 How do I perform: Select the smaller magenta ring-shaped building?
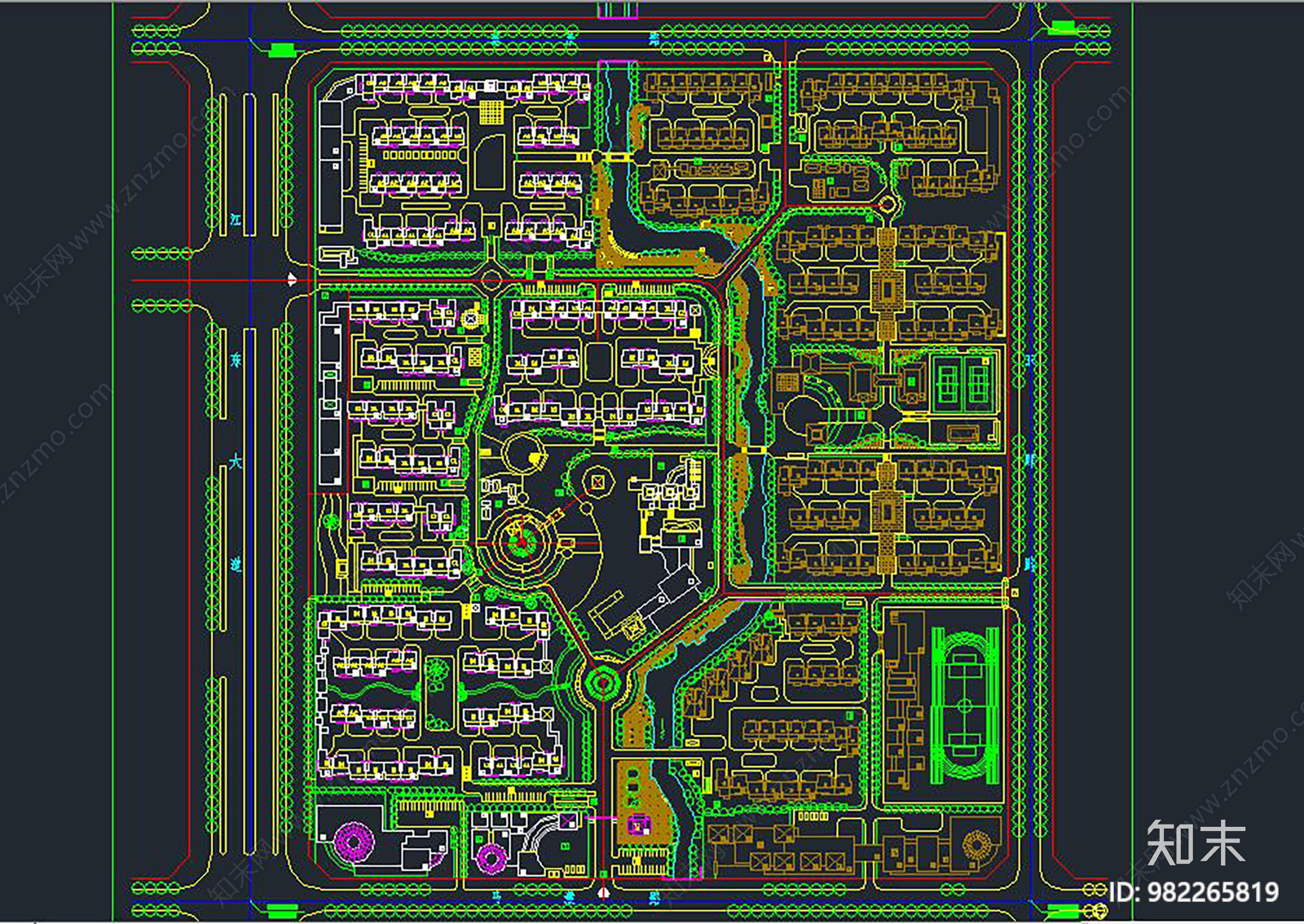[491, 857]
